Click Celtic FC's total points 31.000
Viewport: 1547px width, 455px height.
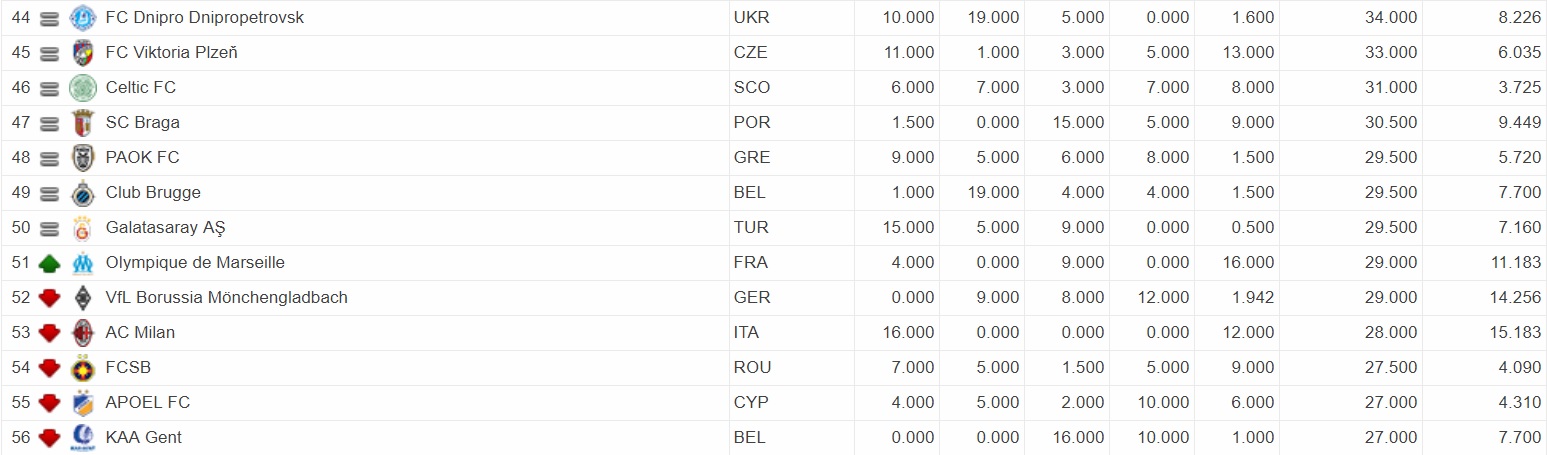point(1391,88)
